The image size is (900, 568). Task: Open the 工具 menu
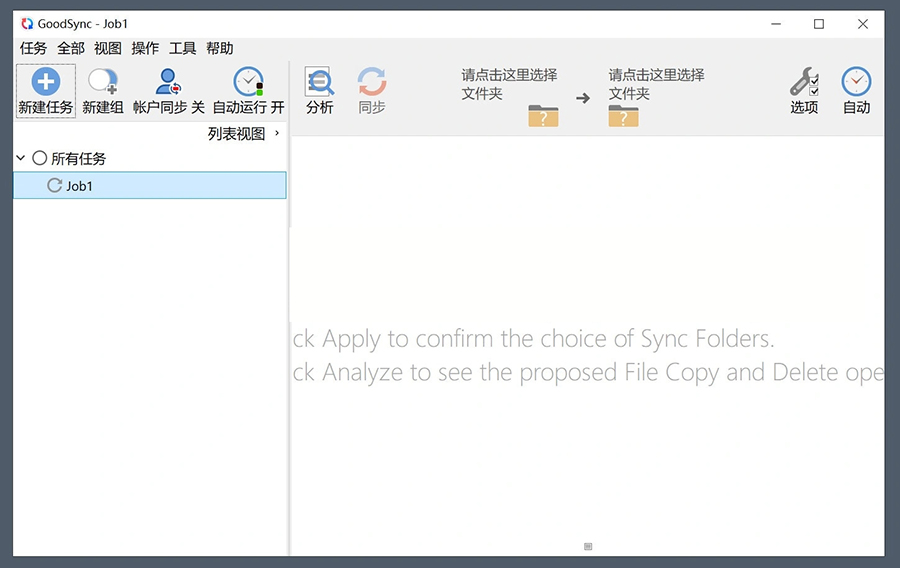[x=182, y=48]
